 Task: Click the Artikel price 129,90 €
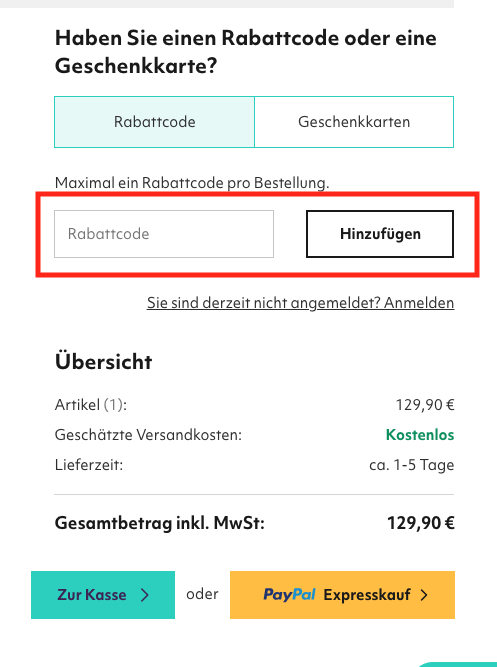[425, 405]
